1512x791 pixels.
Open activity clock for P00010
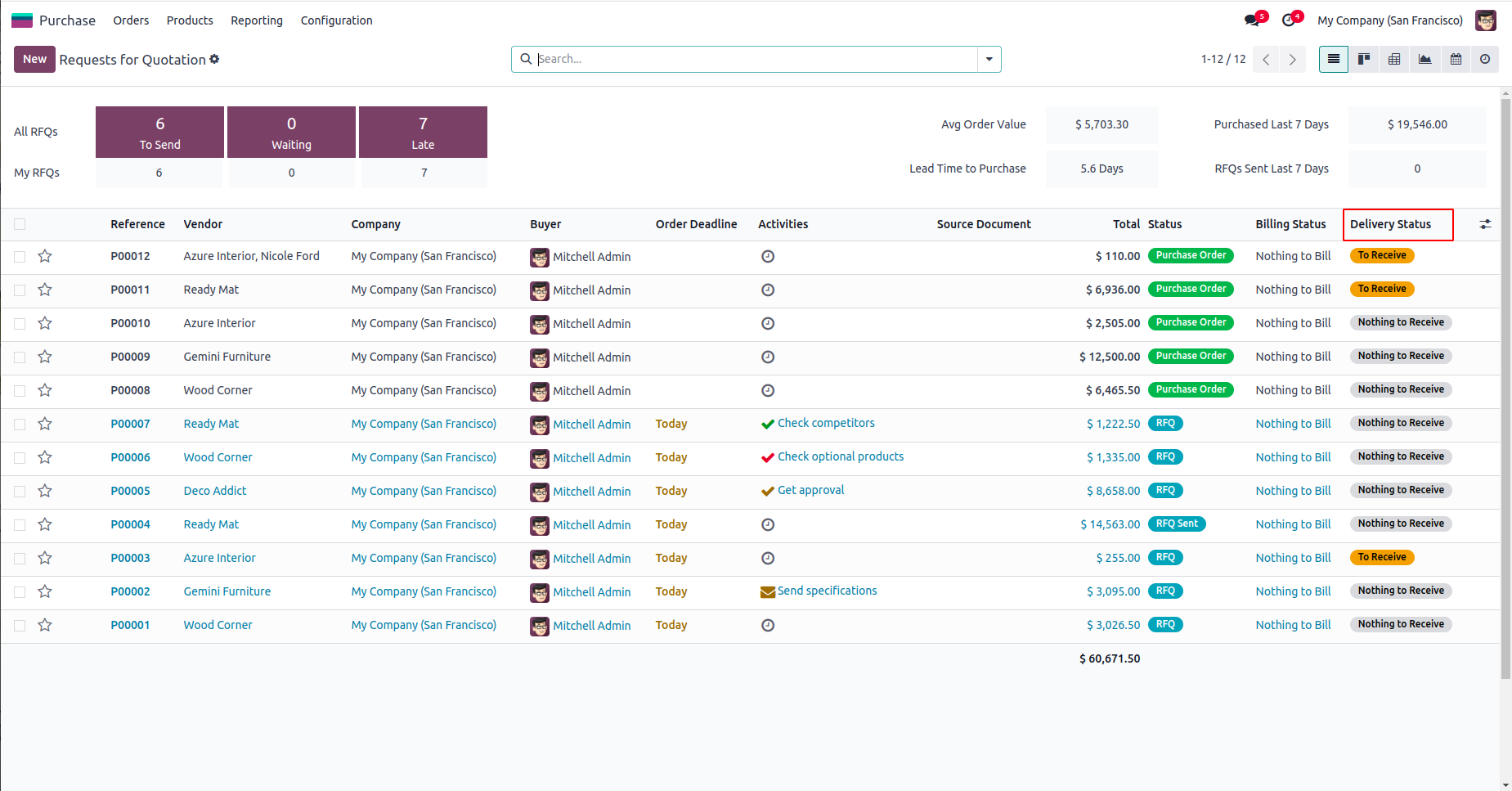pos(768,323)
